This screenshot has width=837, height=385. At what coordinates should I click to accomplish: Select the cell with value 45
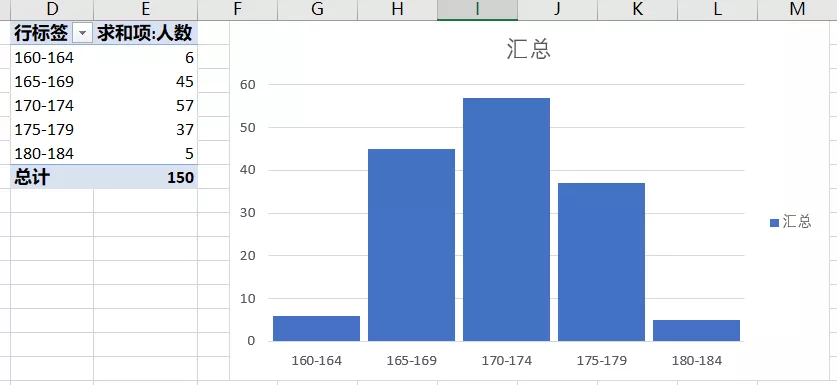145,82
